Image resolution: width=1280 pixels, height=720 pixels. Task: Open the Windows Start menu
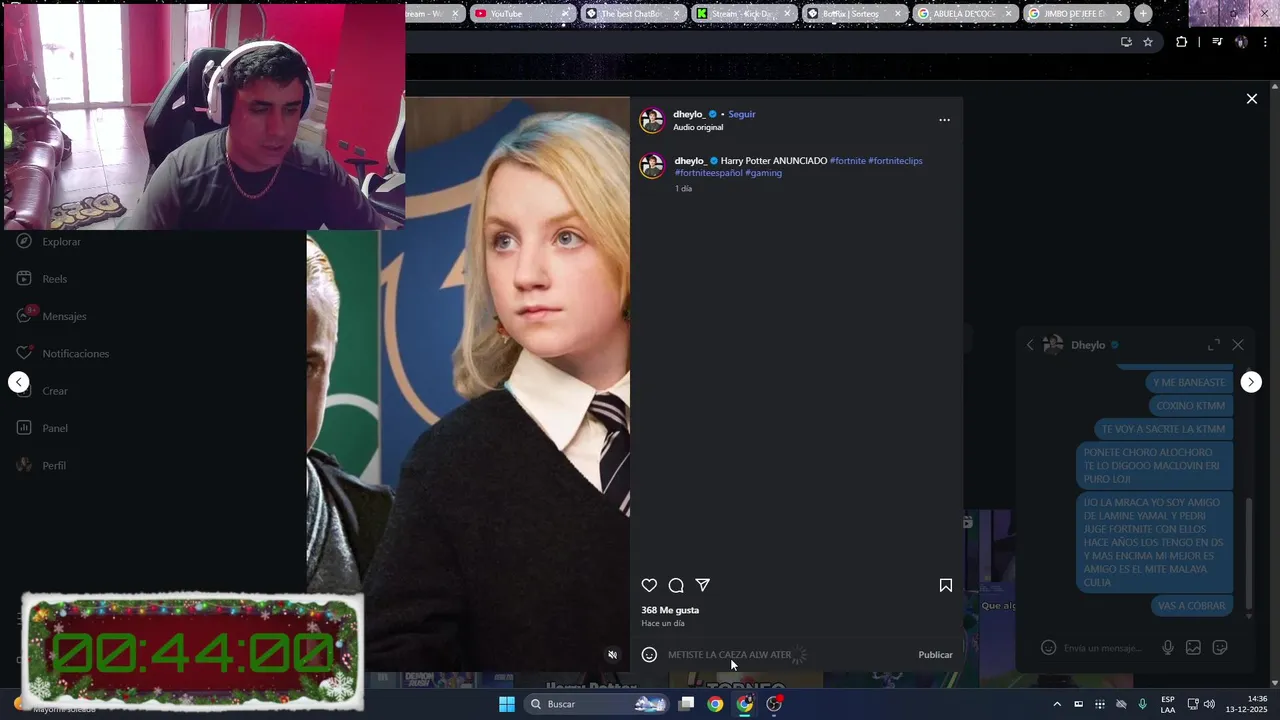(x=507, y=704)
